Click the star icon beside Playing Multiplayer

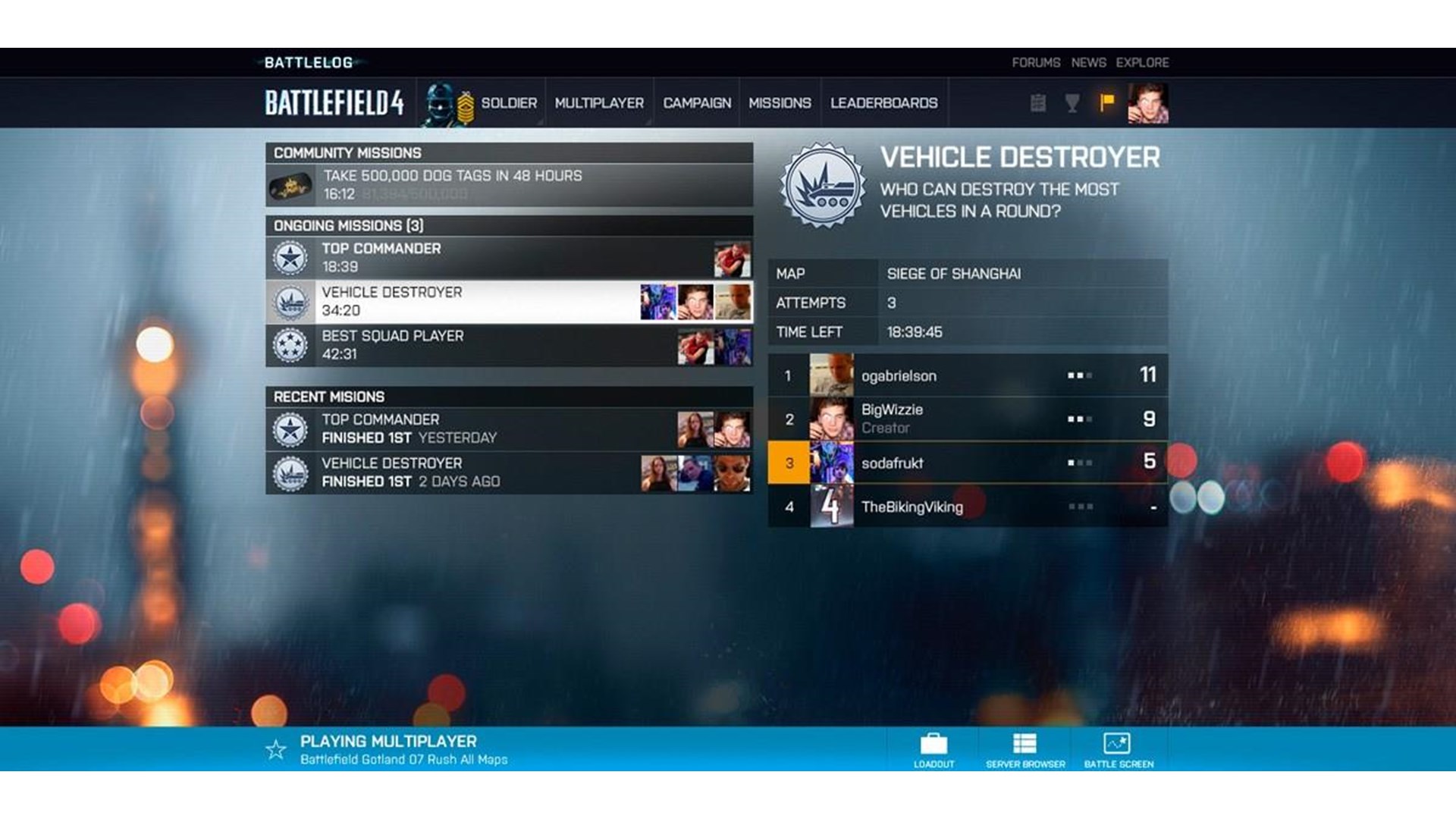point(276,750)
